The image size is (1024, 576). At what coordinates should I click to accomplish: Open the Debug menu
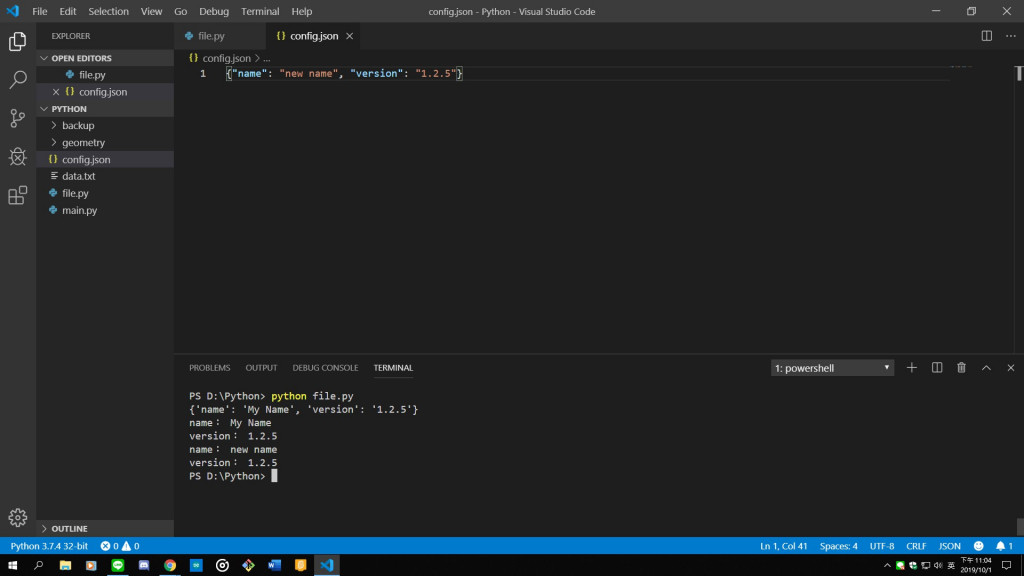pyautogui.click(x=214, y=11)
